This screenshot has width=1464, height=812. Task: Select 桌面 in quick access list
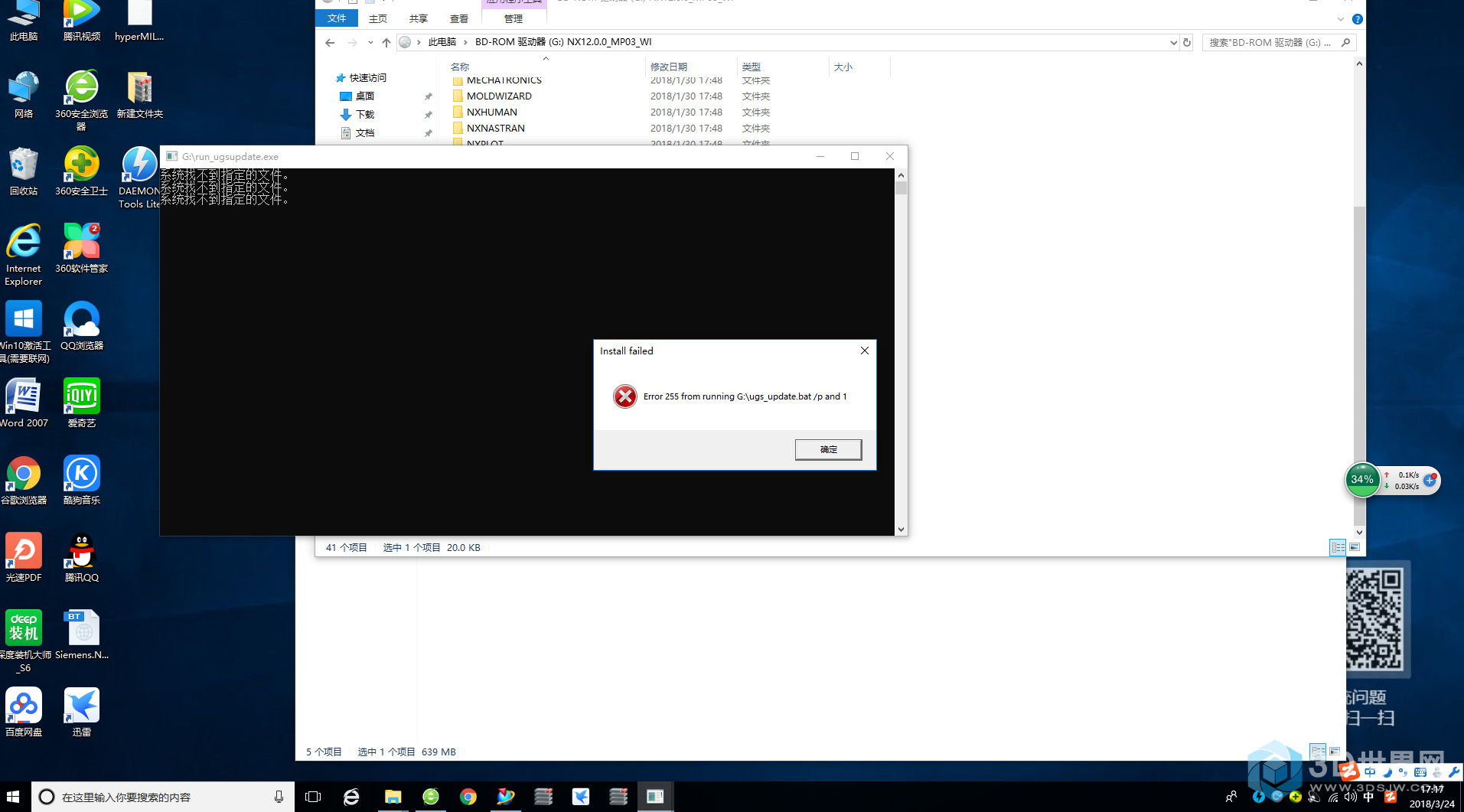point(365,96)
